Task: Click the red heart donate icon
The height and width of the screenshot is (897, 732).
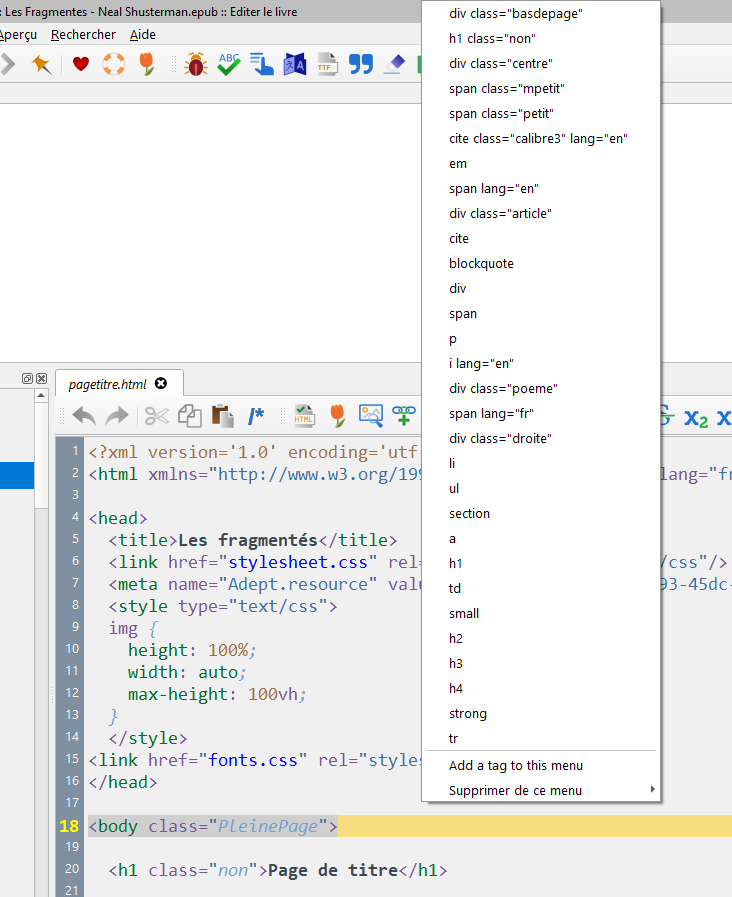Action: pyautogui.click(x=81, y=65)
